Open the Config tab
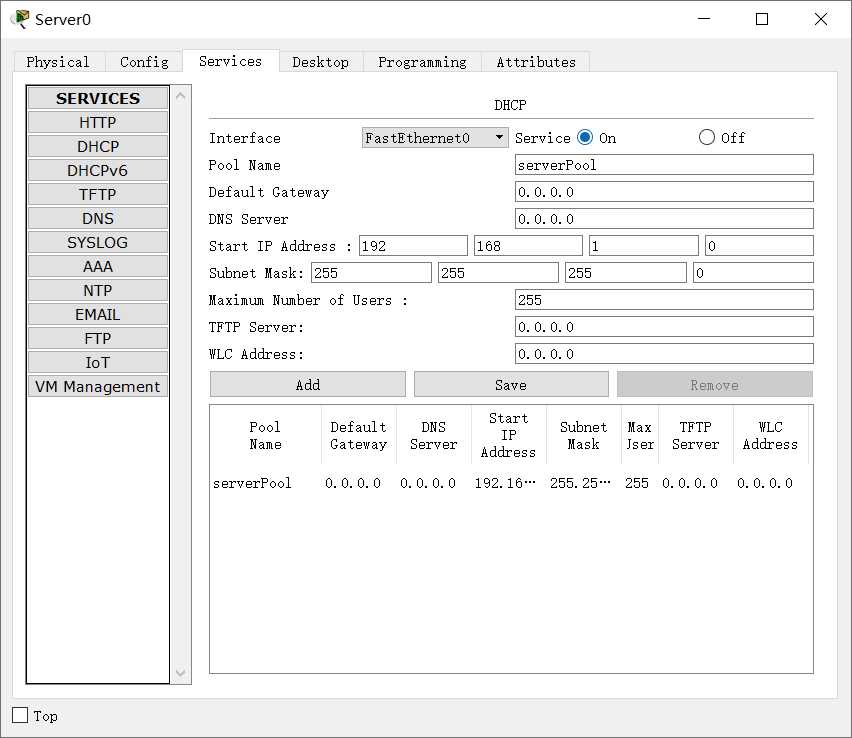Viewport: 852px width, 738px height. point(144,62)
